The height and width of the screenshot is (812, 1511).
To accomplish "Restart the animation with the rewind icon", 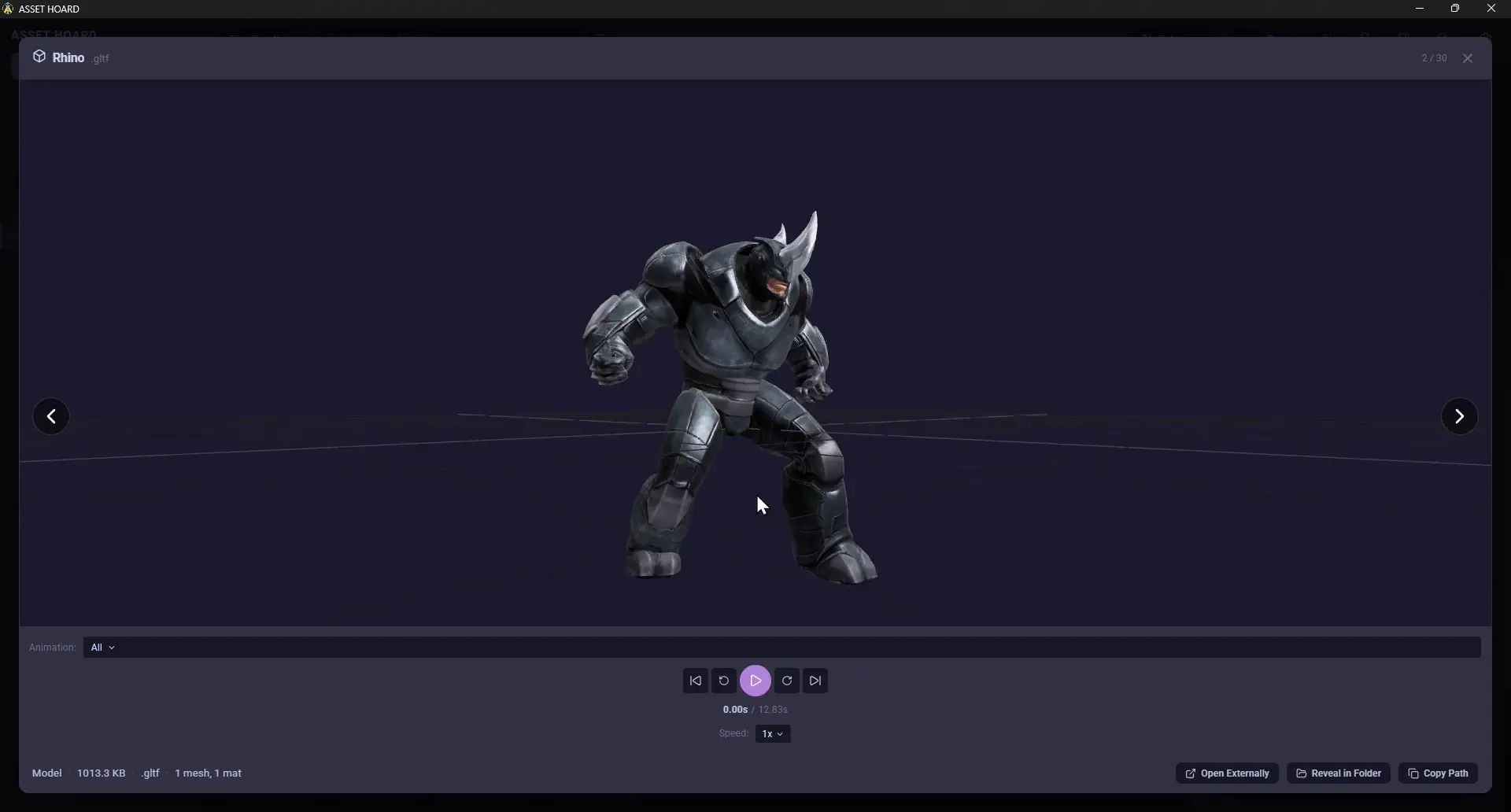I will [x=724, y=681].
